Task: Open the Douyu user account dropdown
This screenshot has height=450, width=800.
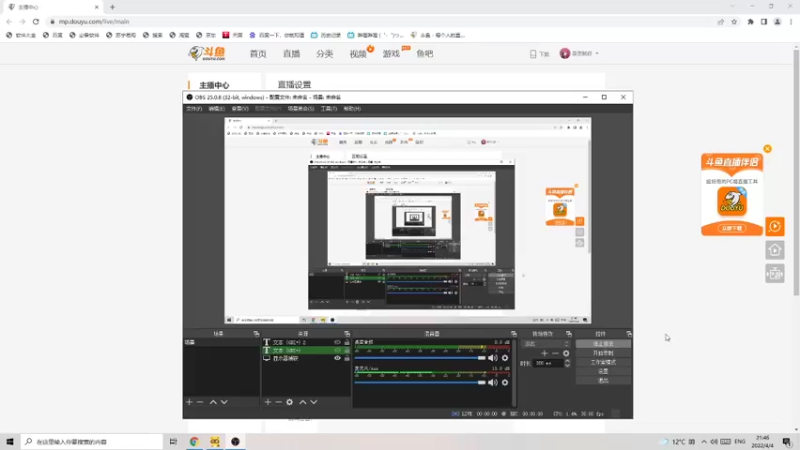Action: click(x=579, y=54)
